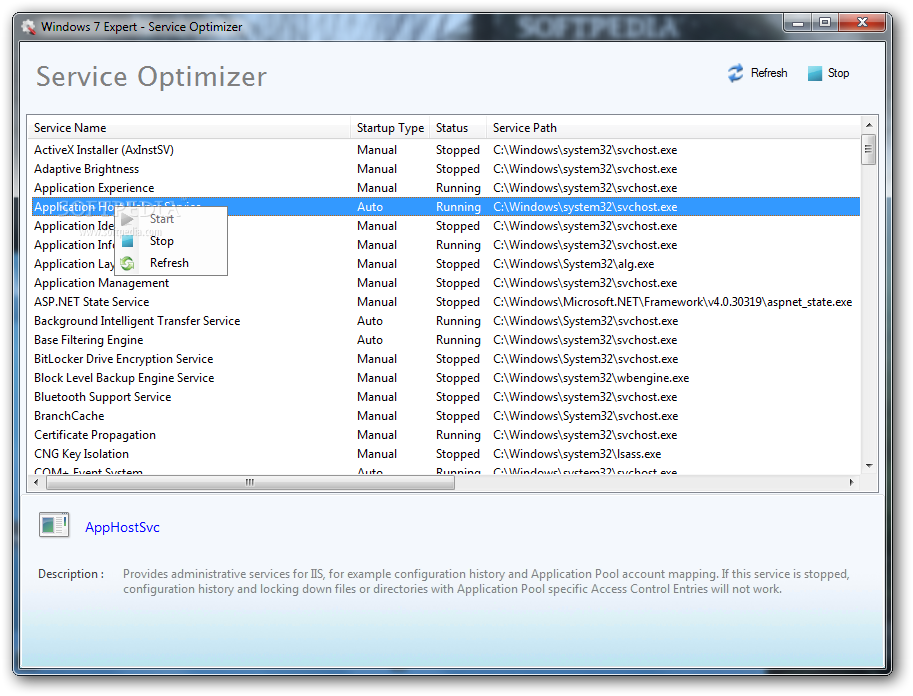
Task: Click the Stop square icon in context menu
Action: (x=128, y=241)
